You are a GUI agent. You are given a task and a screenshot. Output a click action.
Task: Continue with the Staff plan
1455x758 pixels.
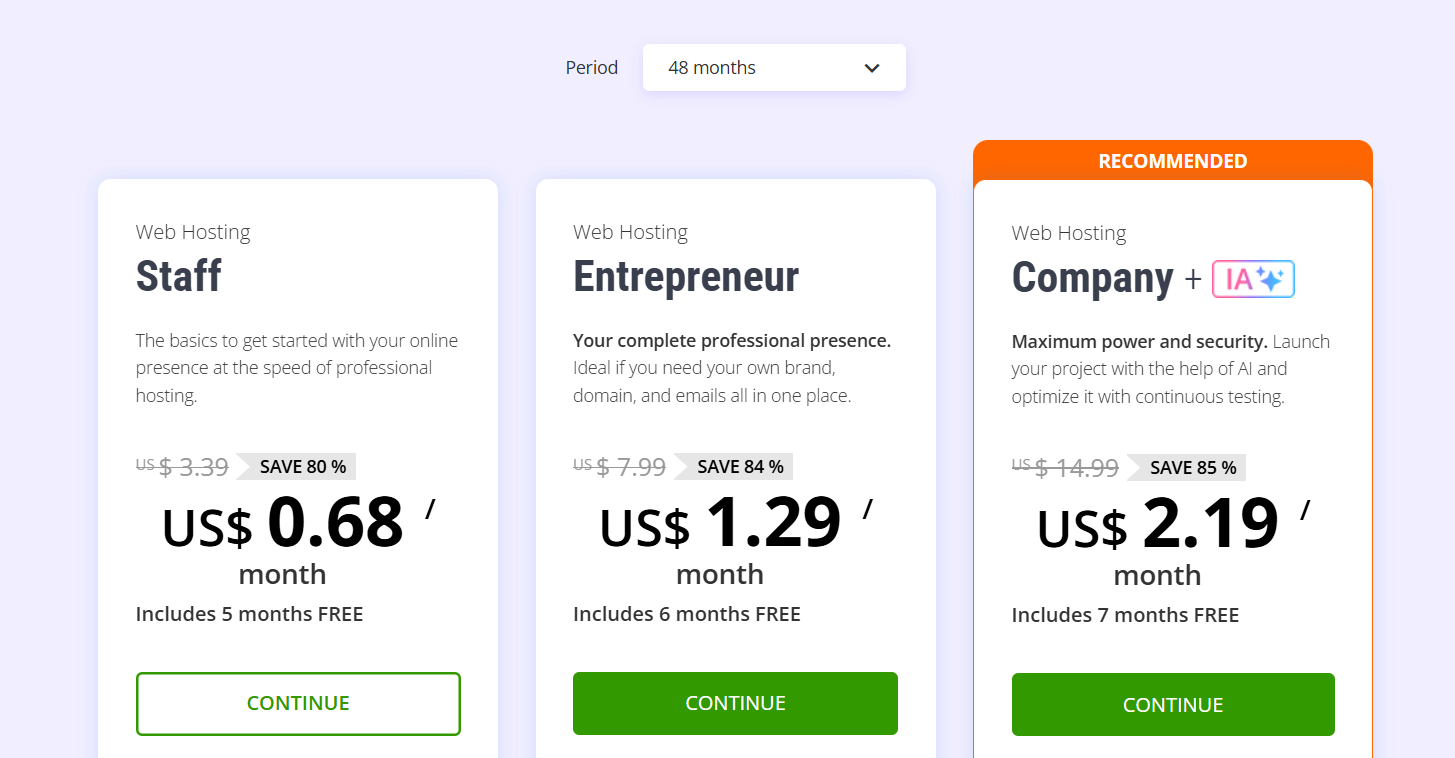pyautogui.click(x=298, y=703)
